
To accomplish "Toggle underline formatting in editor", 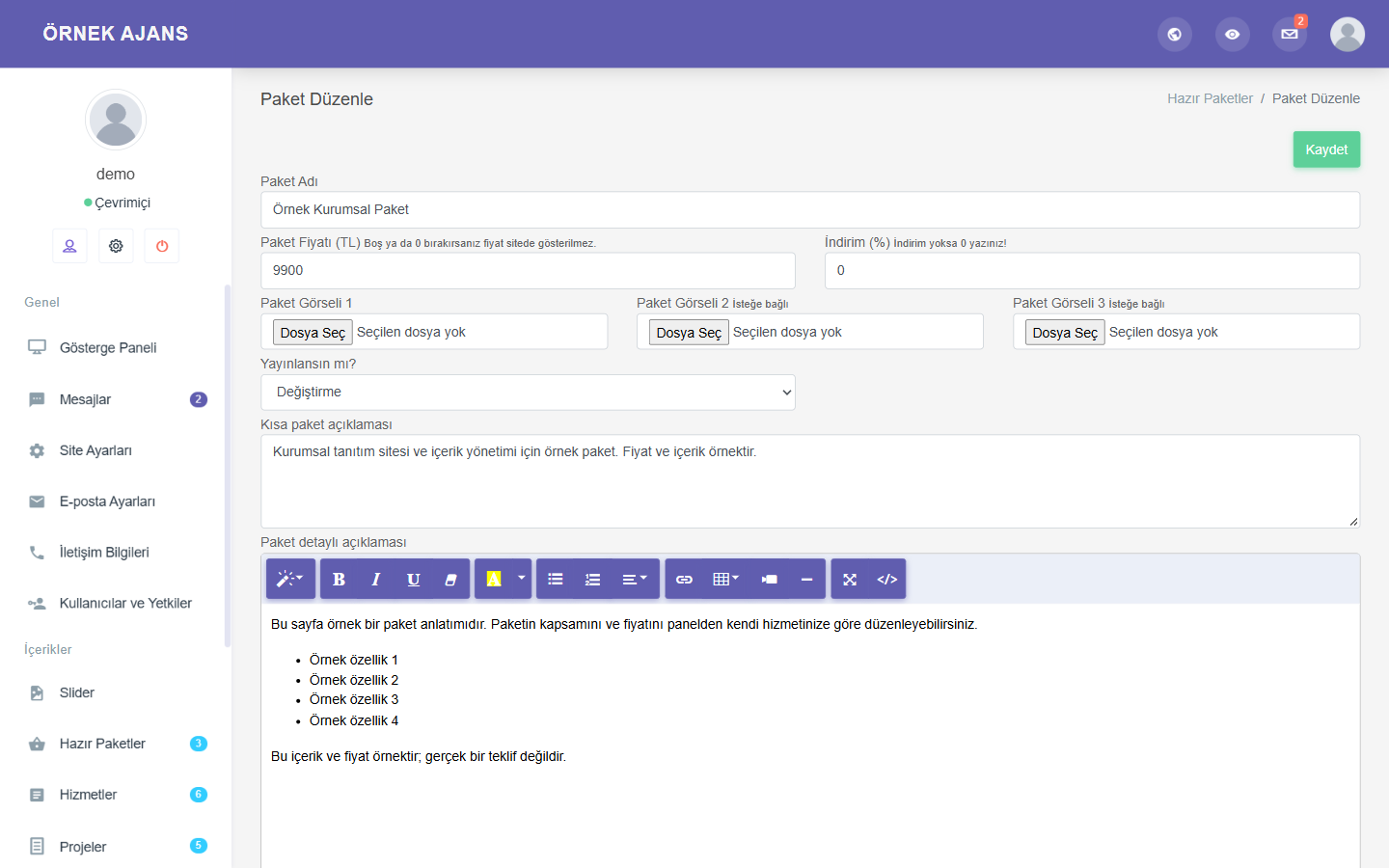I will pyautogui.click(x=414, y=579).
